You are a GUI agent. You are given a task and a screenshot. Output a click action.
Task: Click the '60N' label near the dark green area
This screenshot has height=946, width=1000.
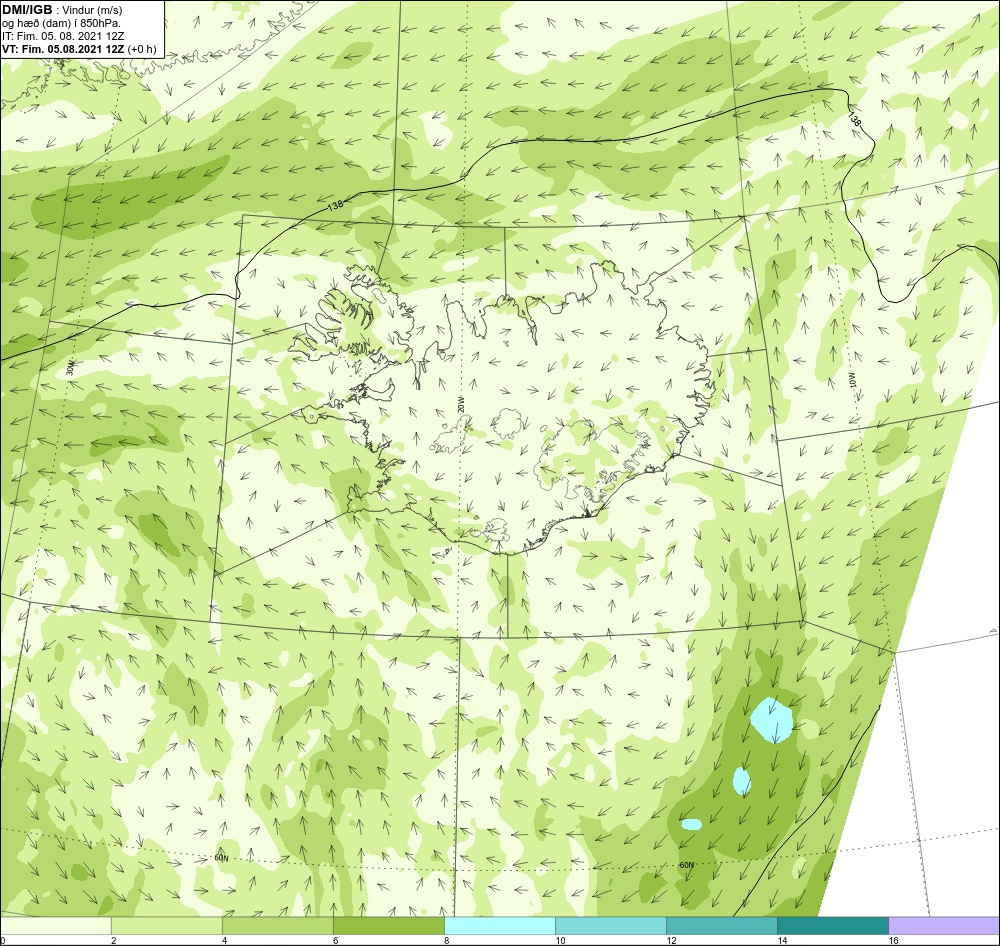(x=686, y=866)
